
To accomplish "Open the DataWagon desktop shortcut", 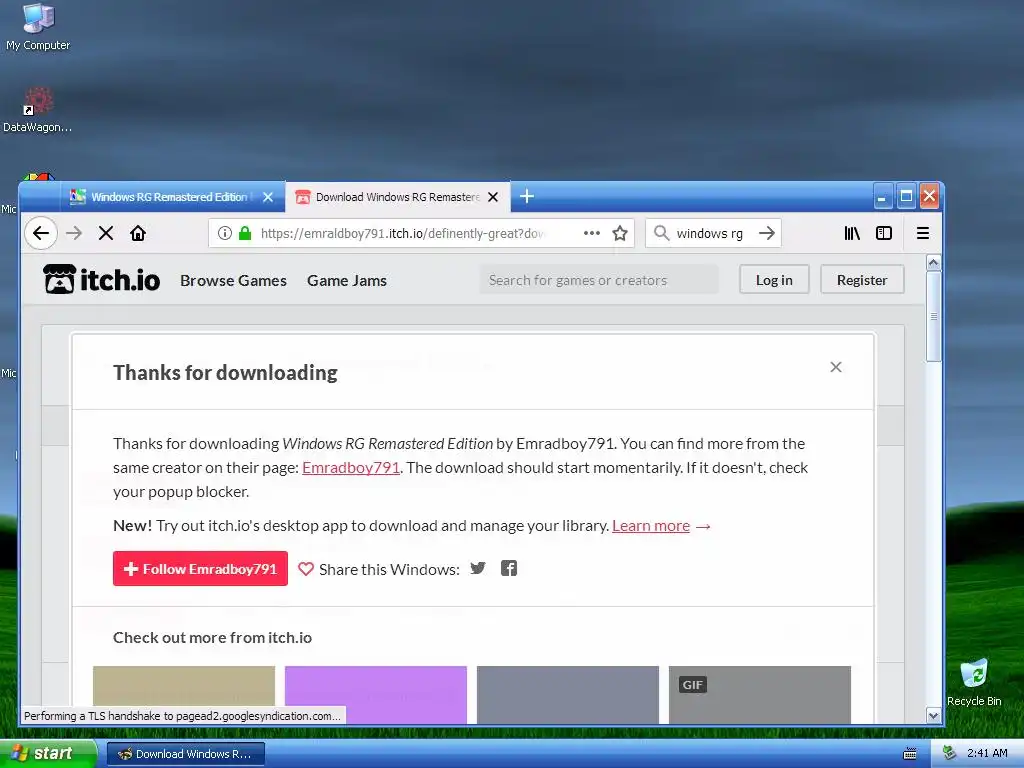I will 37,110.
